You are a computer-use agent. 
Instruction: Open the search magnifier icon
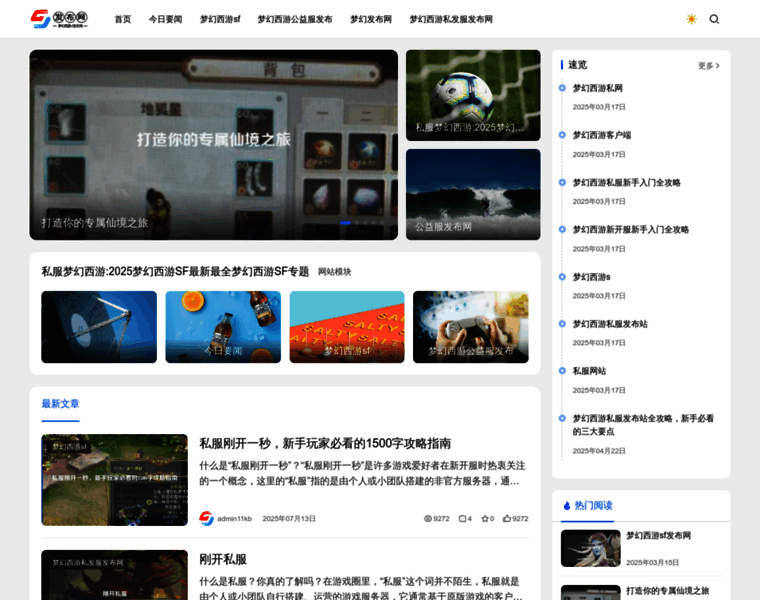coord(714,19)
